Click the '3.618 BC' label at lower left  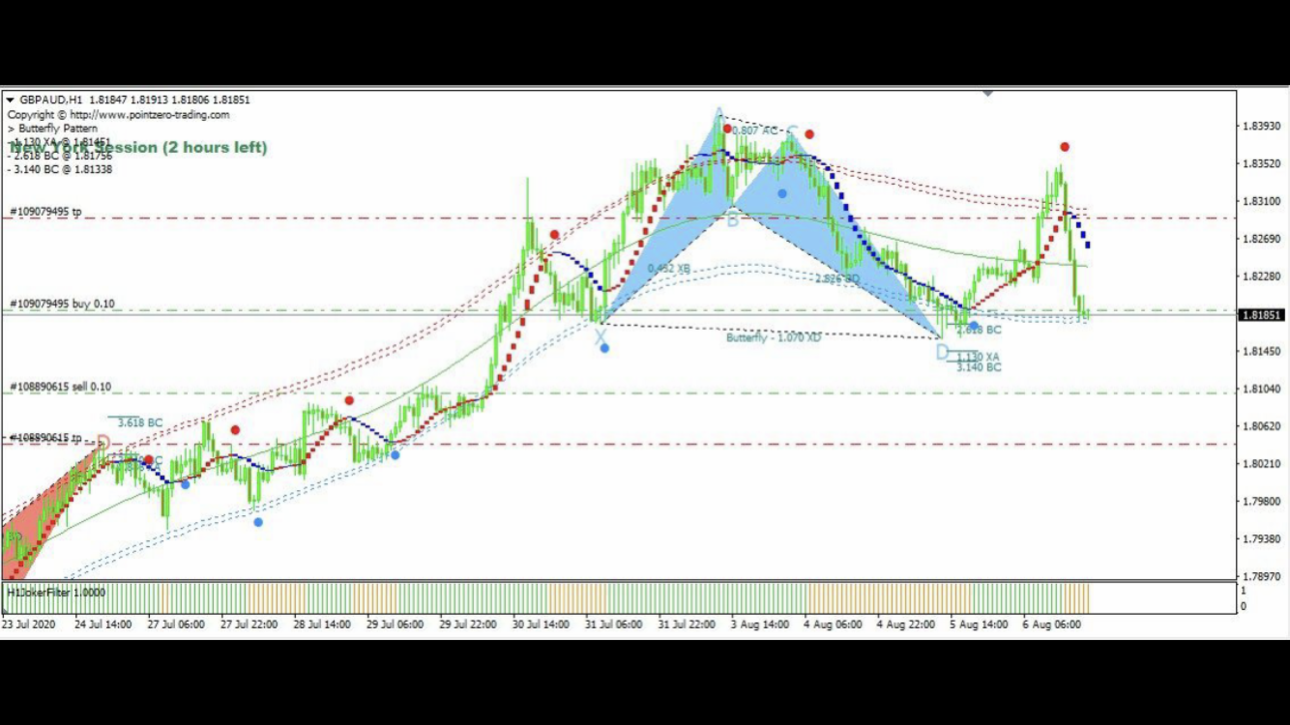(140, 423)
